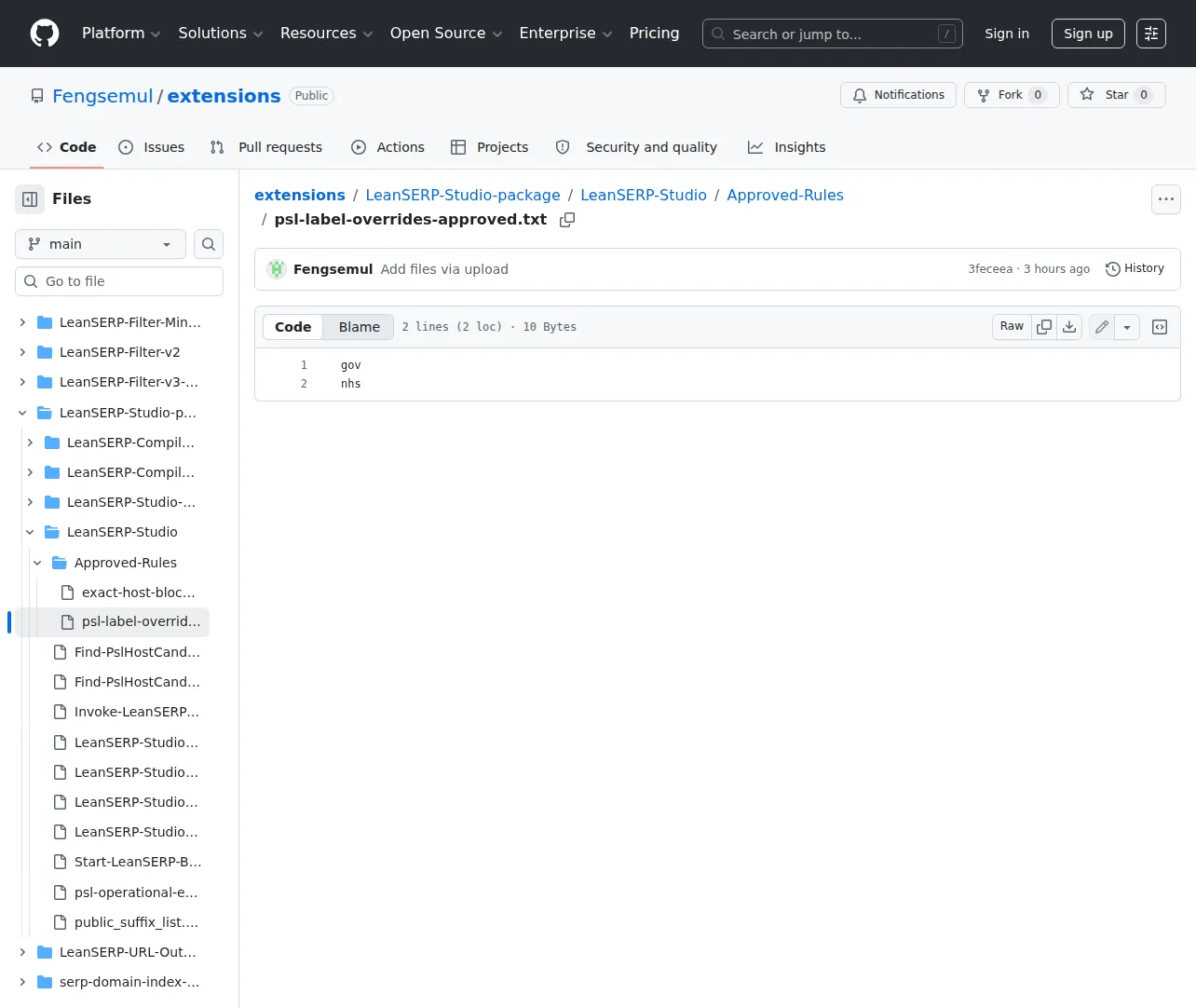The image size is (1196, 1008).
Task: Collapse the file tree side panel
Action: point(30,199)
